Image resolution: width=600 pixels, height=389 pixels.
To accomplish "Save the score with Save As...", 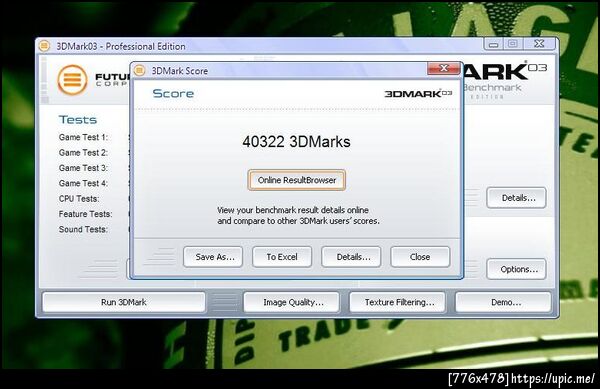I will click(x=213, y=257).
